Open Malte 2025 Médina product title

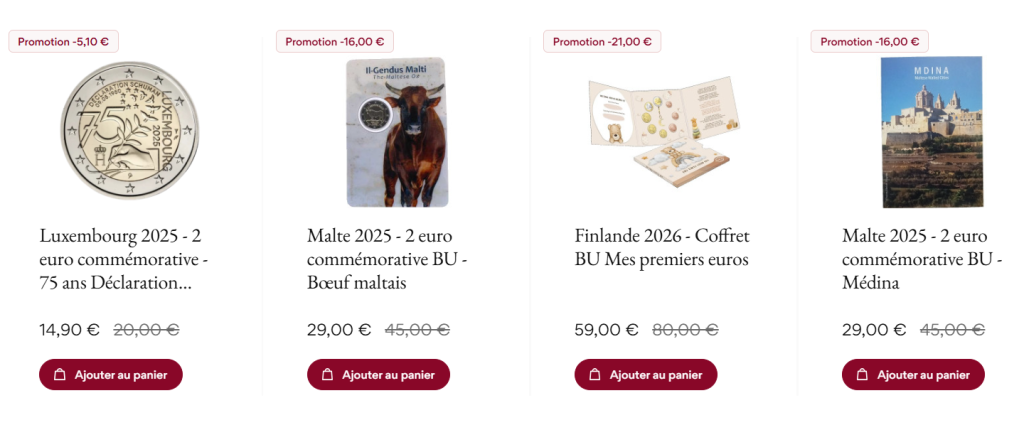click(922, 259)
